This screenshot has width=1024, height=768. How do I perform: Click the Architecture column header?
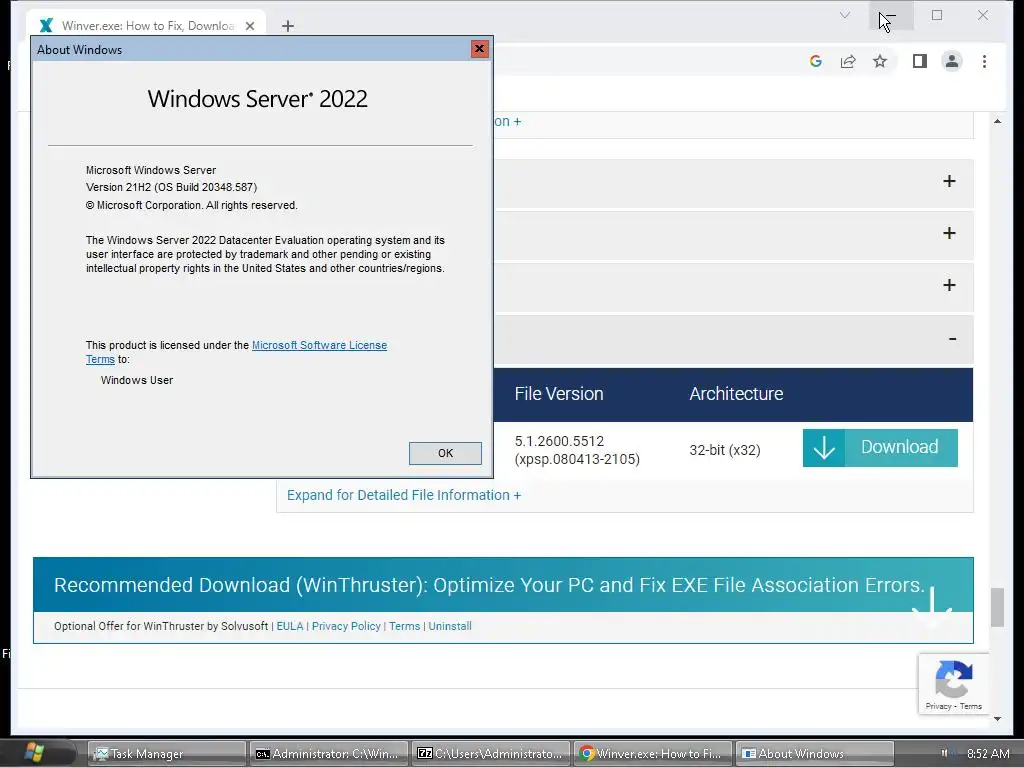(736, 394)
